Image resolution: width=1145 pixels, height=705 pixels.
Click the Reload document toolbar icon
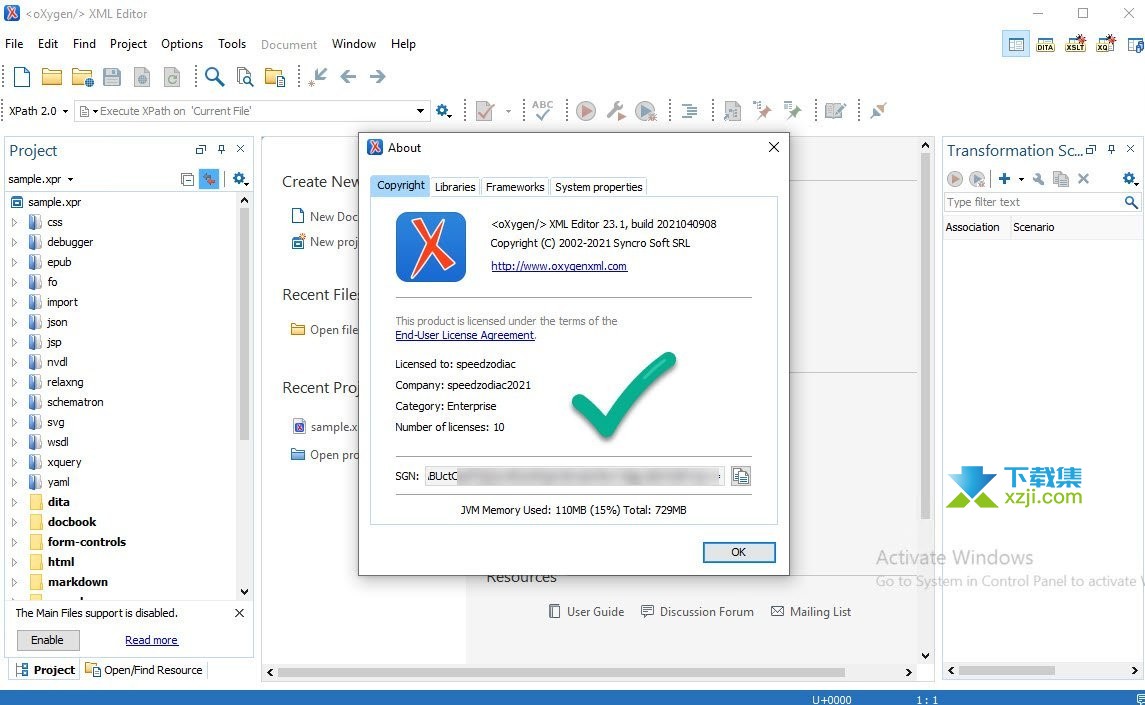click(x=172, y=77)
